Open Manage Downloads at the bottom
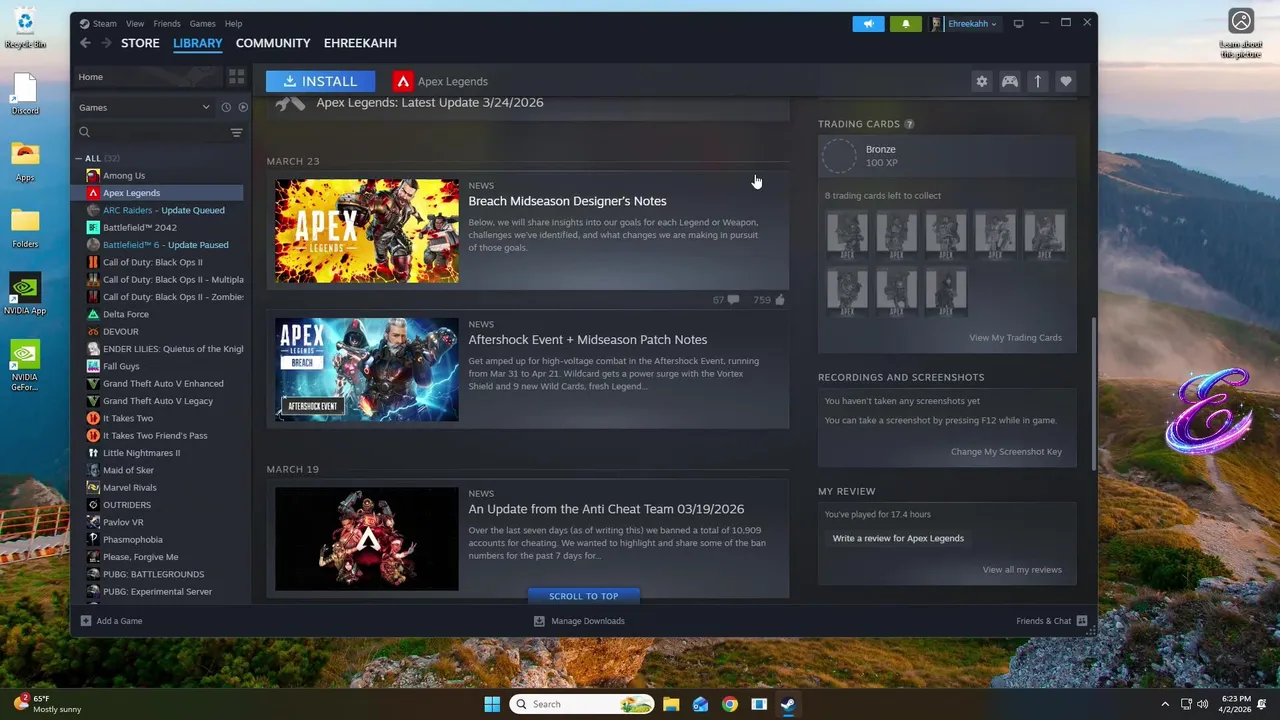The width and height of the screenshot is (1280, 720). tap(579, 621)
